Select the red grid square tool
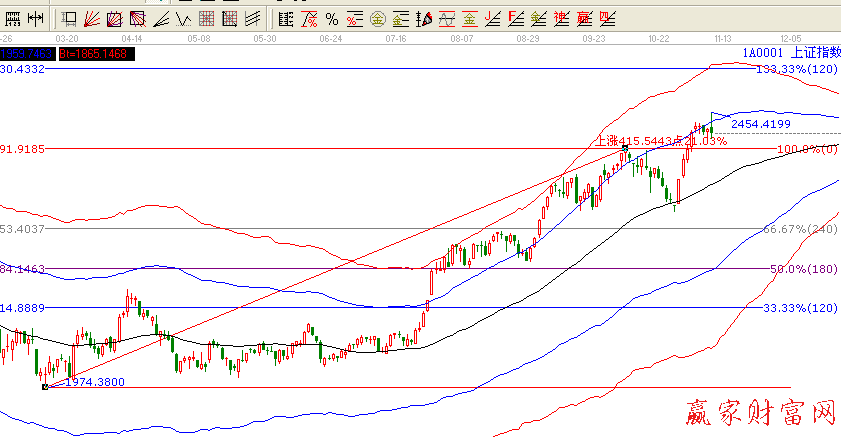841x437 pixels. click(206, 18)
